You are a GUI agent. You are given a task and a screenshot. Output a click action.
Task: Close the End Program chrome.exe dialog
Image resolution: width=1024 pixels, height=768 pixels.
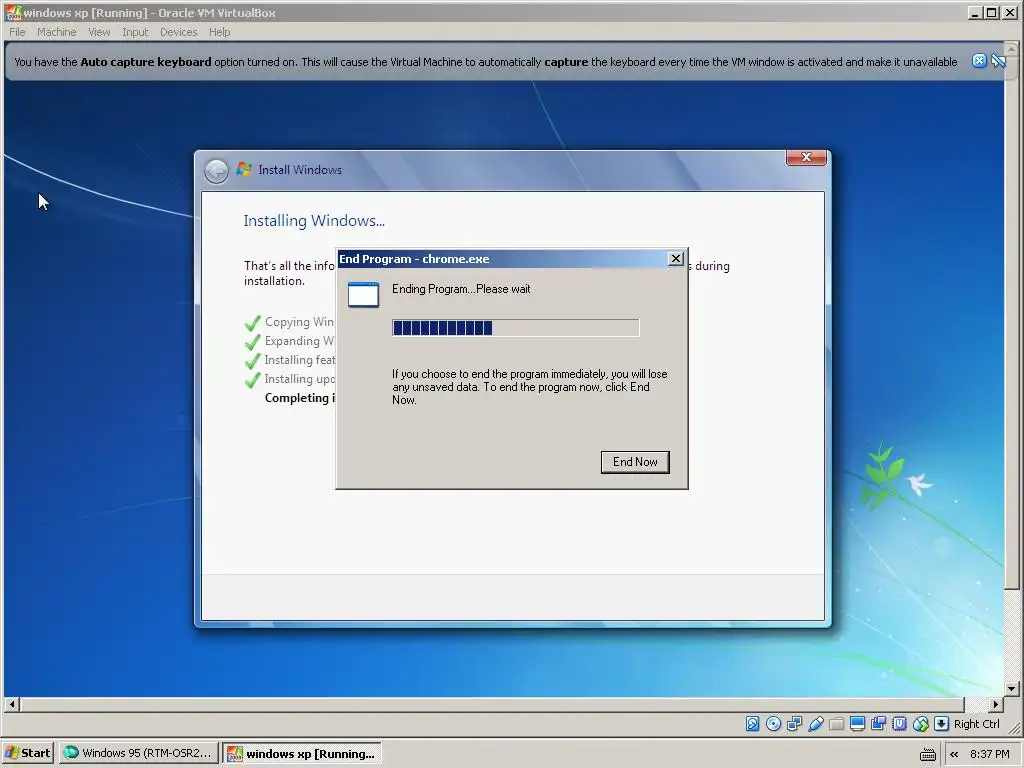[x=676, y=259]
